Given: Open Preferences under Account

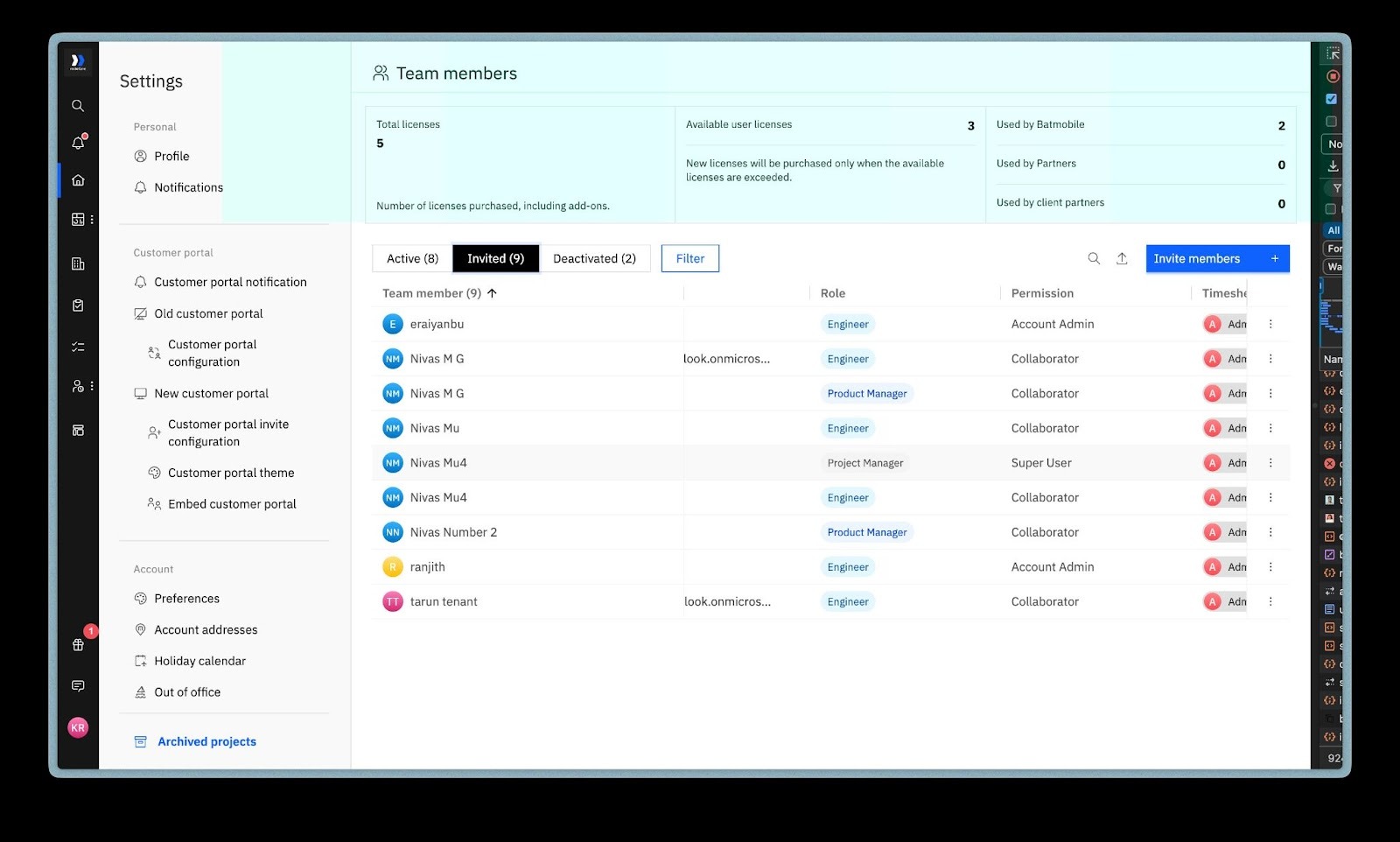Looking at the screenshot, I should pyautogui.click(x=186, y=599).
